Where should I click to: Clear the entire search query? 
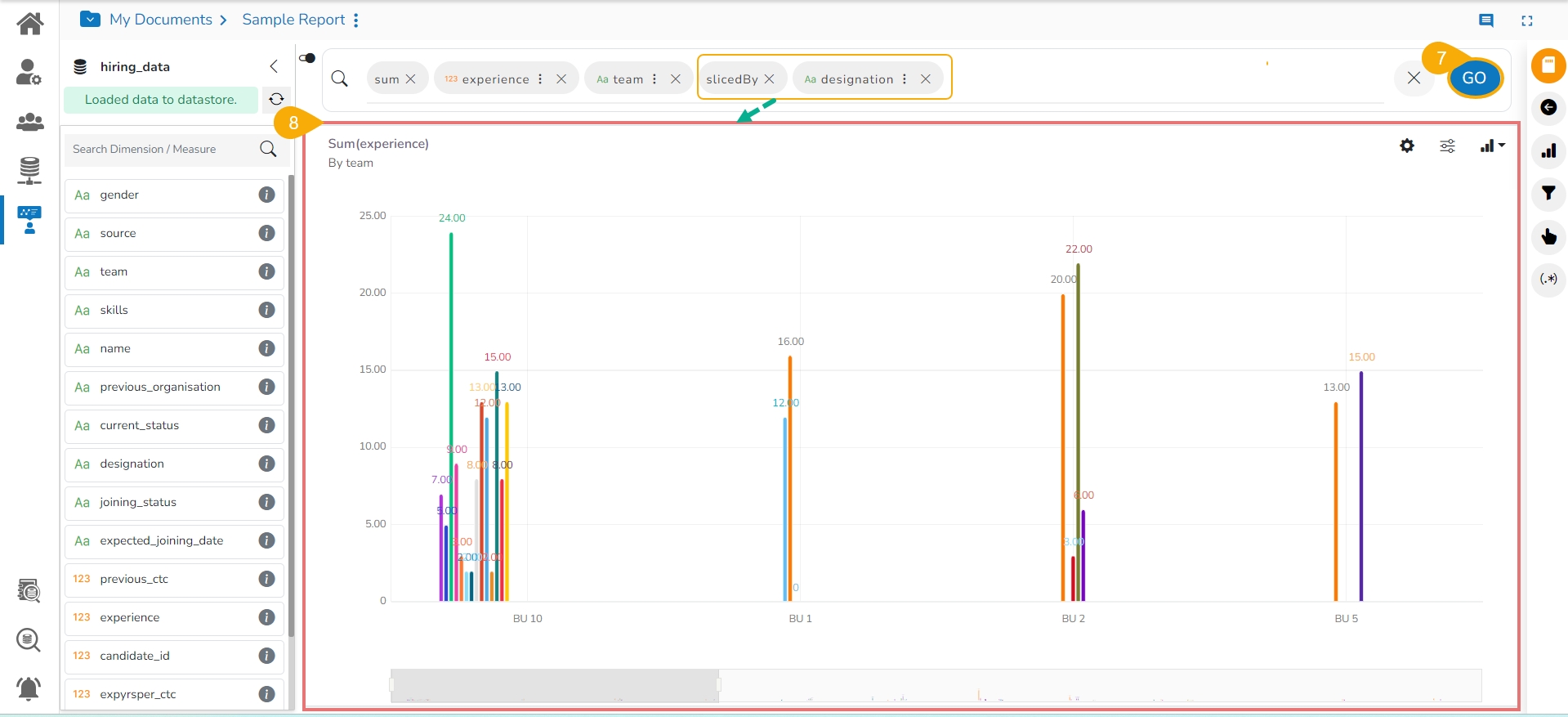click(1414, 78)
